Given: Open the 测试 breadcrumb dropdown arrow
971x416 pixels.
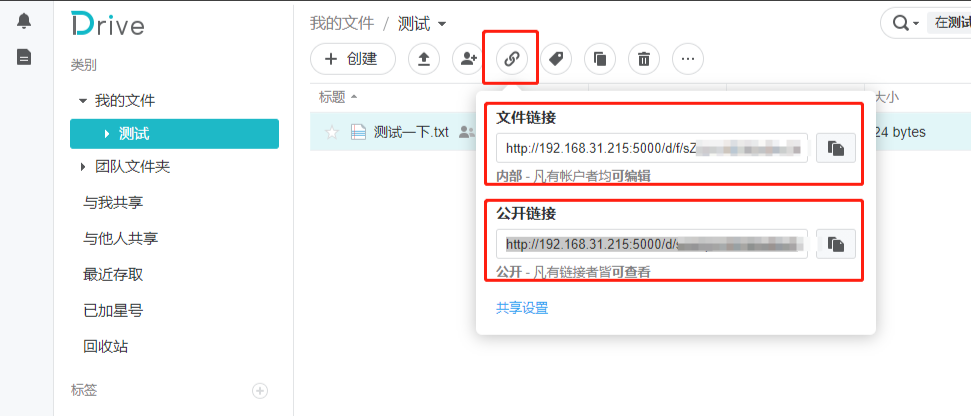Looking at the screenshot, I should click(442, 23).
